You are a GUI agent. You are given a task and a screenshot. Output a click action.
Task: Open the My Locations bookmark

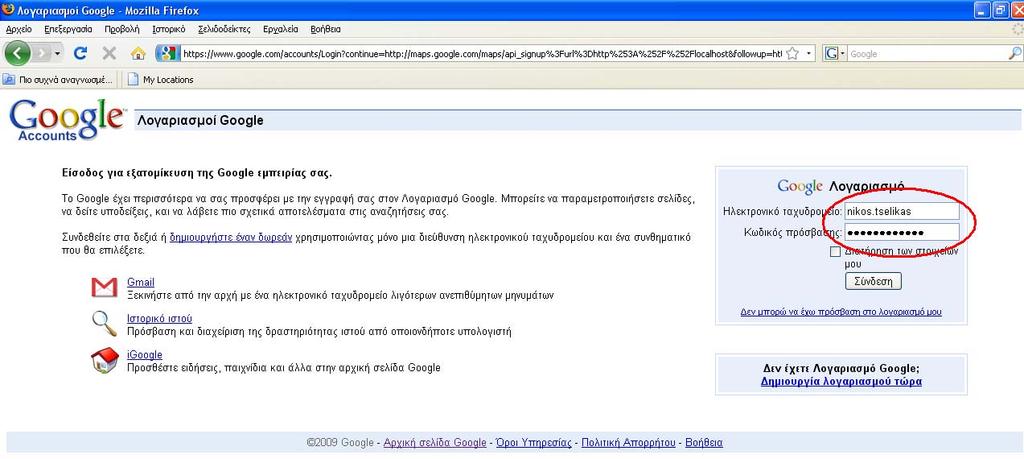[x=161, y=80]
